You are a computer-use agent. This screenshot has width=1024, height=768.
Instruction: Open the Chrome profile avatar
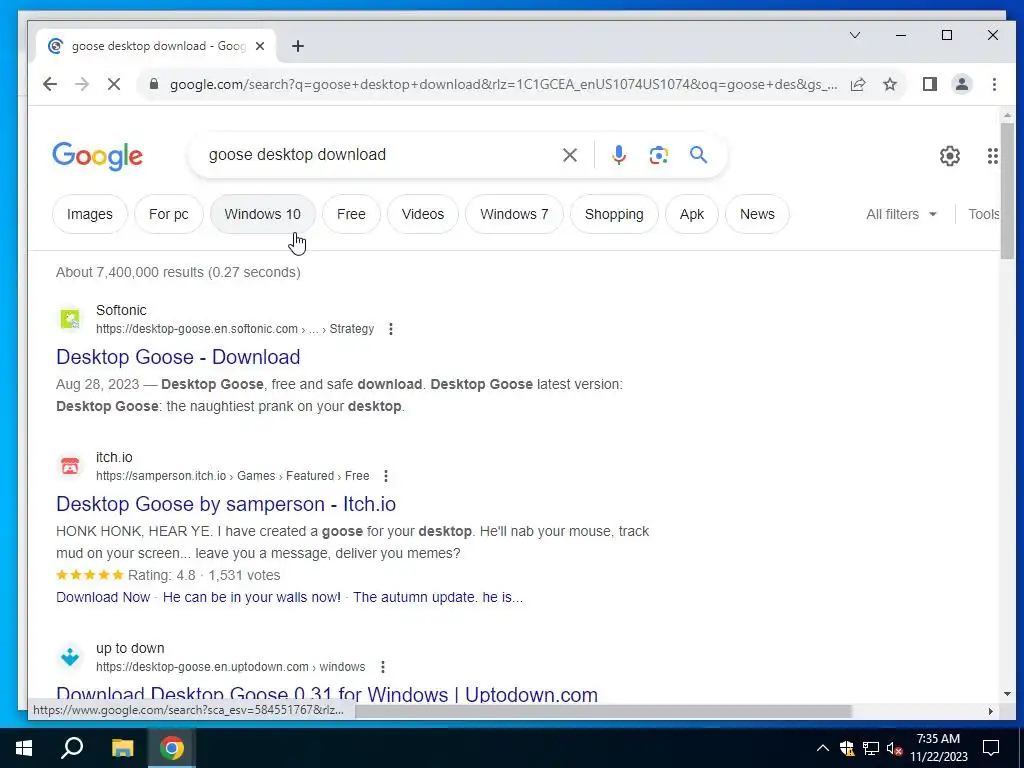(x=962, y=84)
